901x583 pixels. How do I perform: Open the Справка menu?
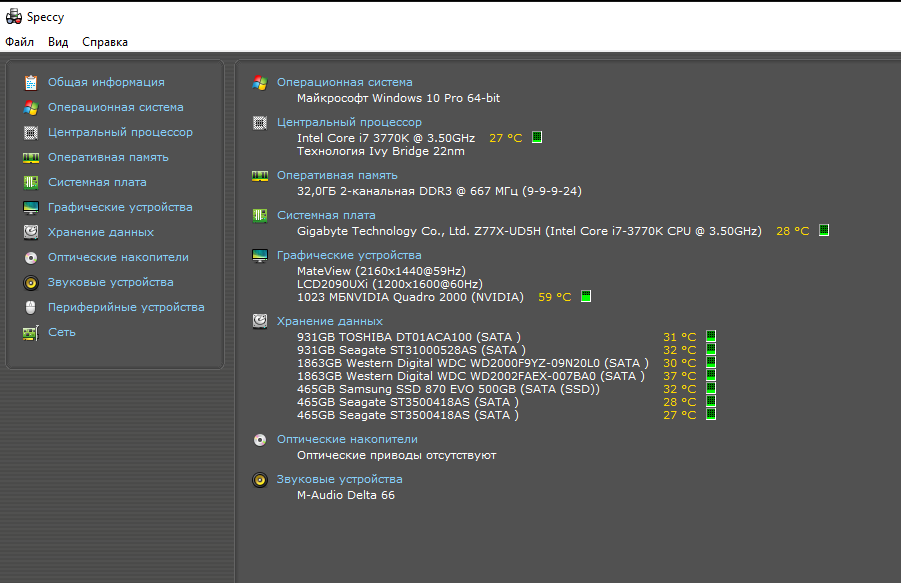(x=105, y=42)
